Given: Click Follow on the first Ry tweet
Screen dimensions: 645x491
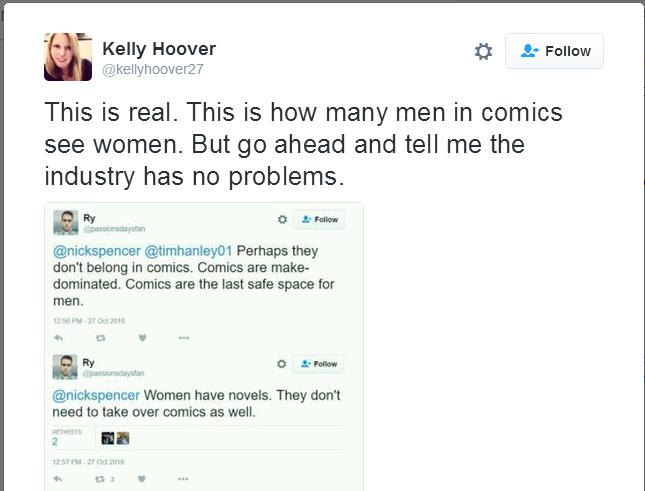Looking at the screenshot, I should (319, 220).
